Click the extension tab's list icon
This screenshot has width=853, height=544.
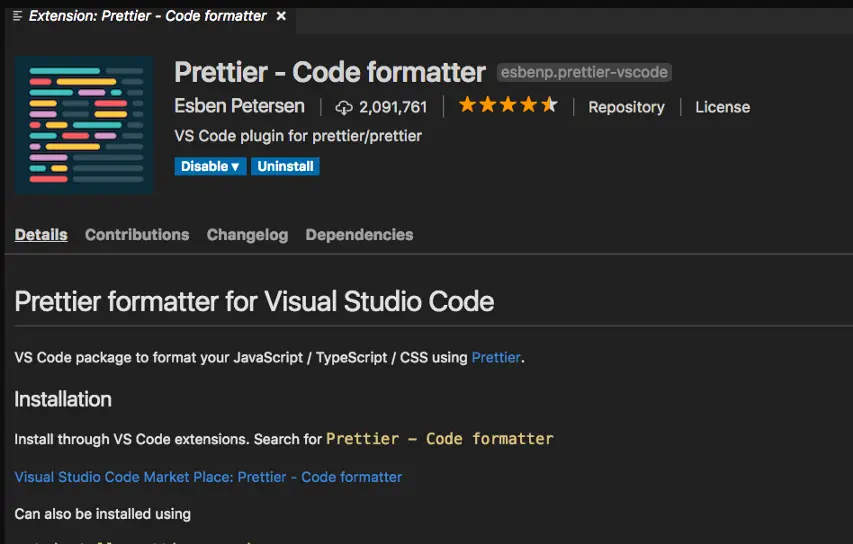[x=17, y=16]
